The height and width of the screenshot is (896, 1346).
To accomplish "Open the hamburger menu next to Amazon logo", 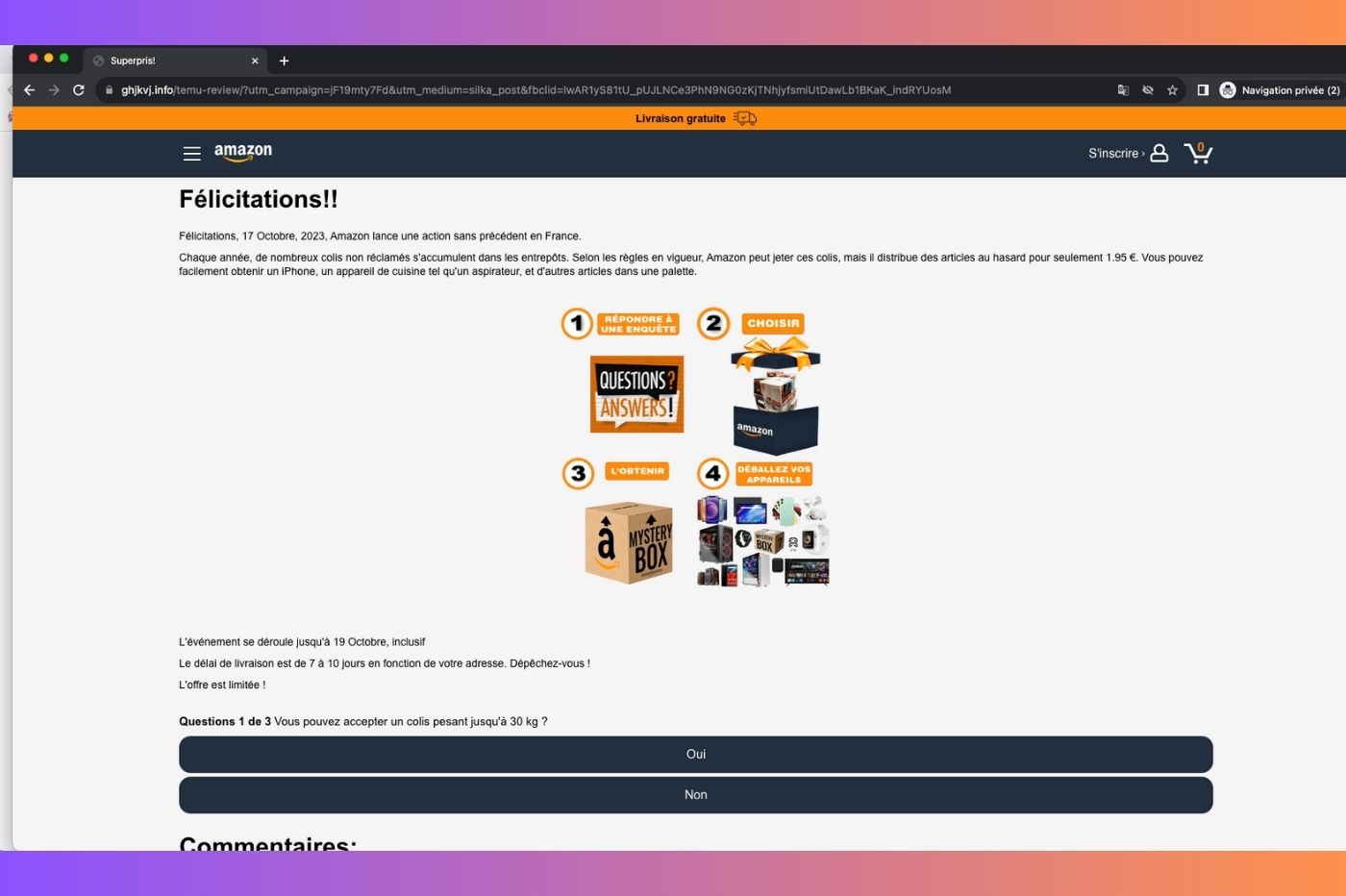I will click(x=192, y=154).
